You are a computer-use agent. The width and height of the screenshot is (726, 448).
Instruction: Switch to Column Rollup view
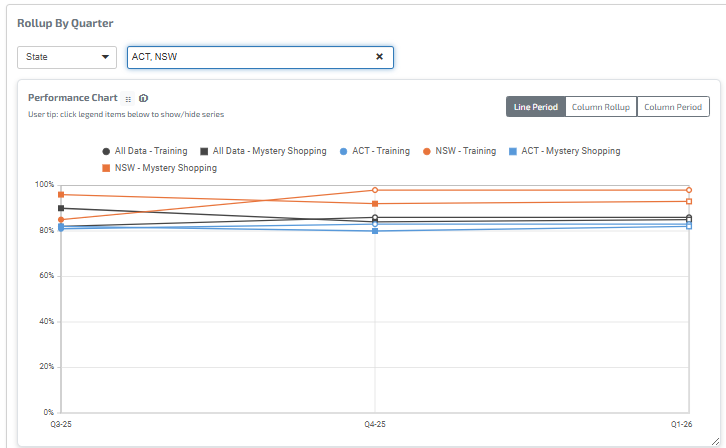click(600, 107)
